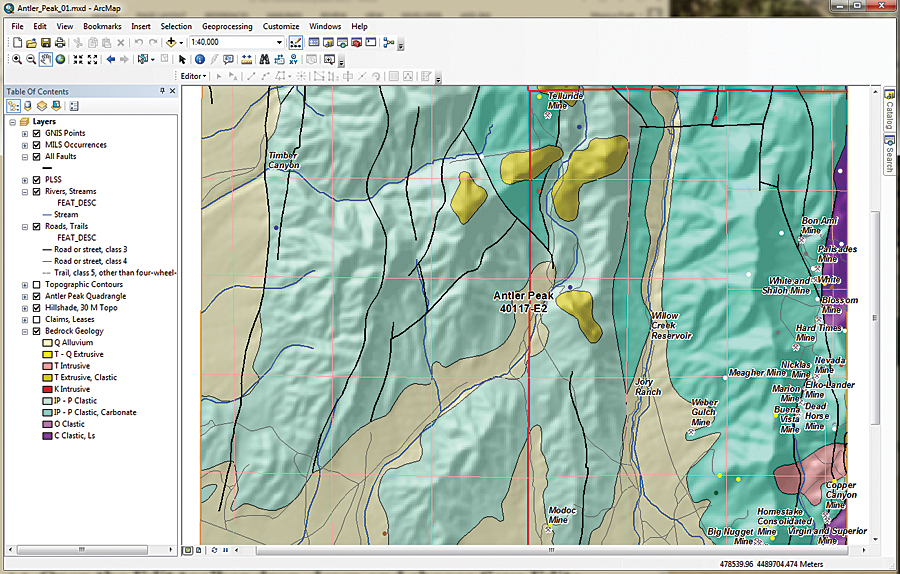
Task: Toggle the PLSS layer checkbox
Action: (x=37, y=180)
